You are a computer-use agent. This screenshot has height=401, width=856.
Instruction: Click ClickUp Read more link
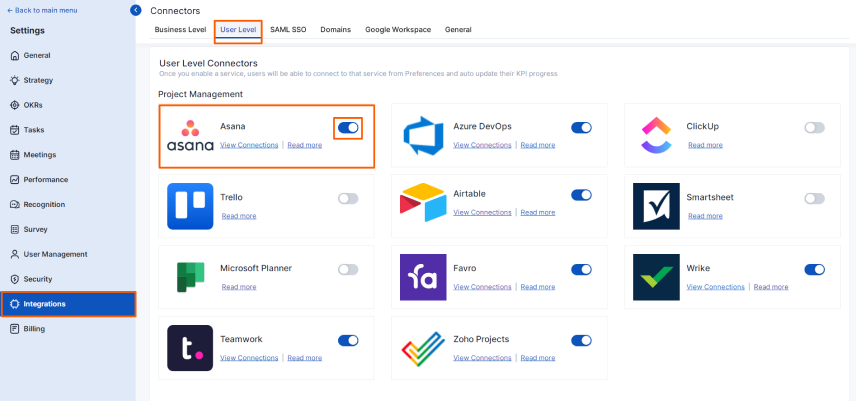tap(705, 145)
